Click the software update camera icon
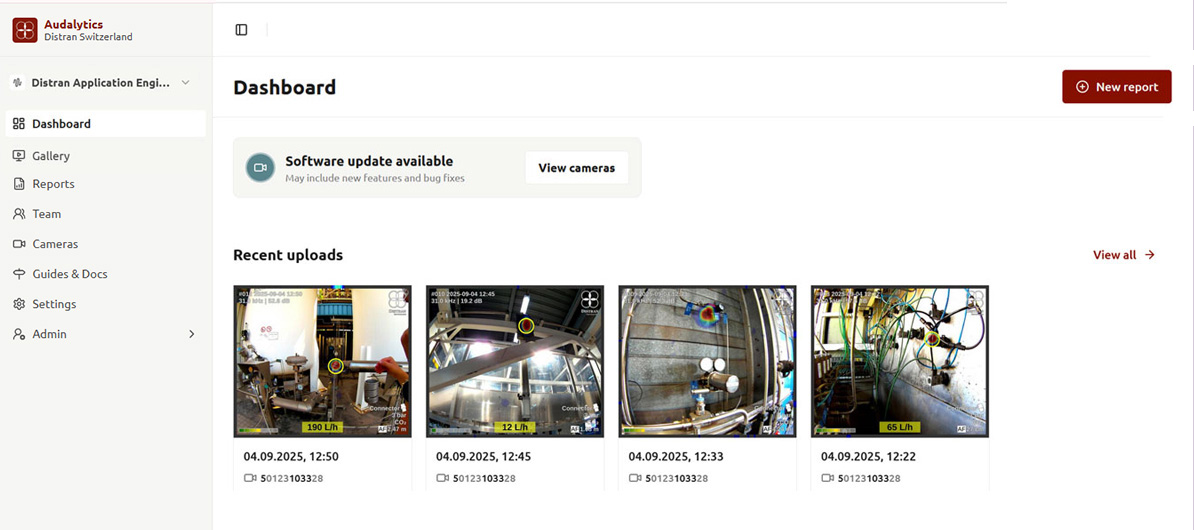This screenshot has width=1194, height=530. click(x=260, y=168)
